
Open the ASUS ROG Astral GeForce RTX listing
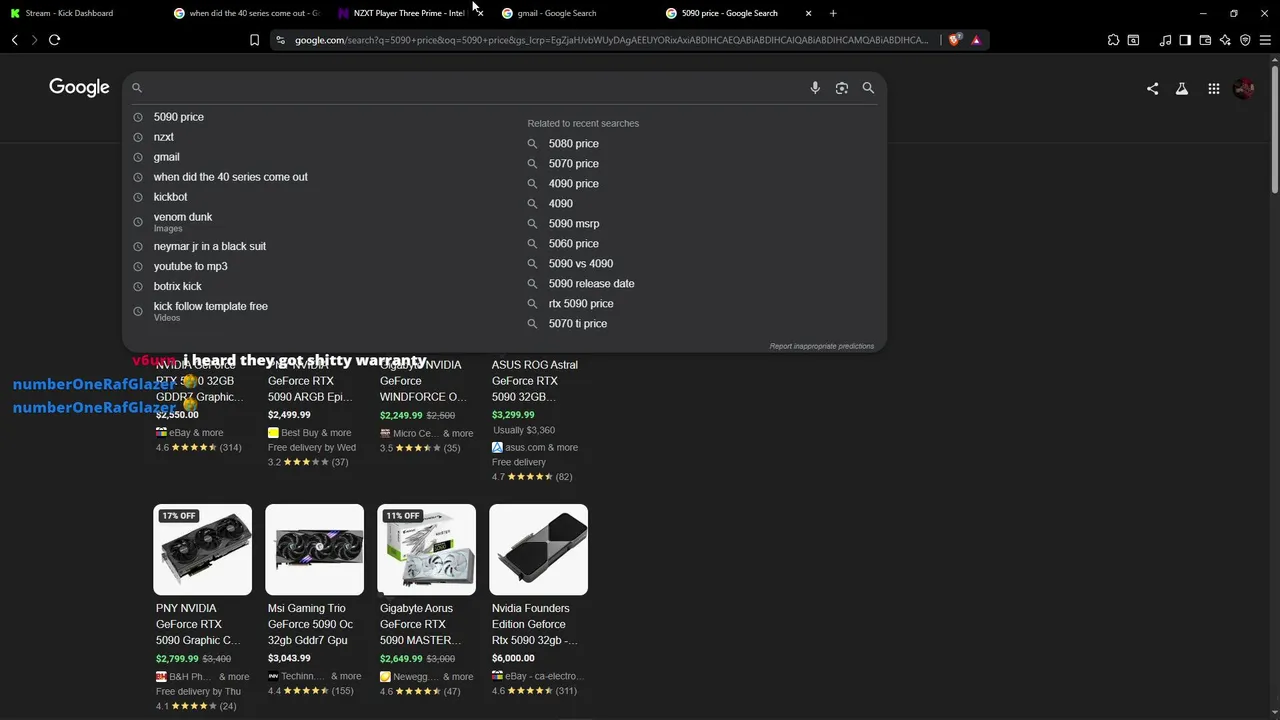[x=534, y=381]
